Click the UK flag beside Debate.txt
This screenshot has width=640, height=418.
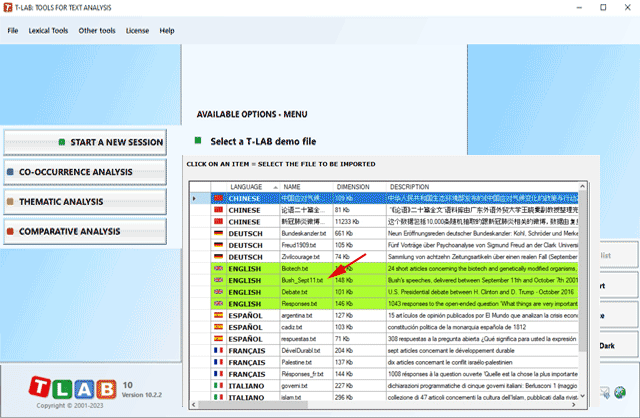pos(218,292)
